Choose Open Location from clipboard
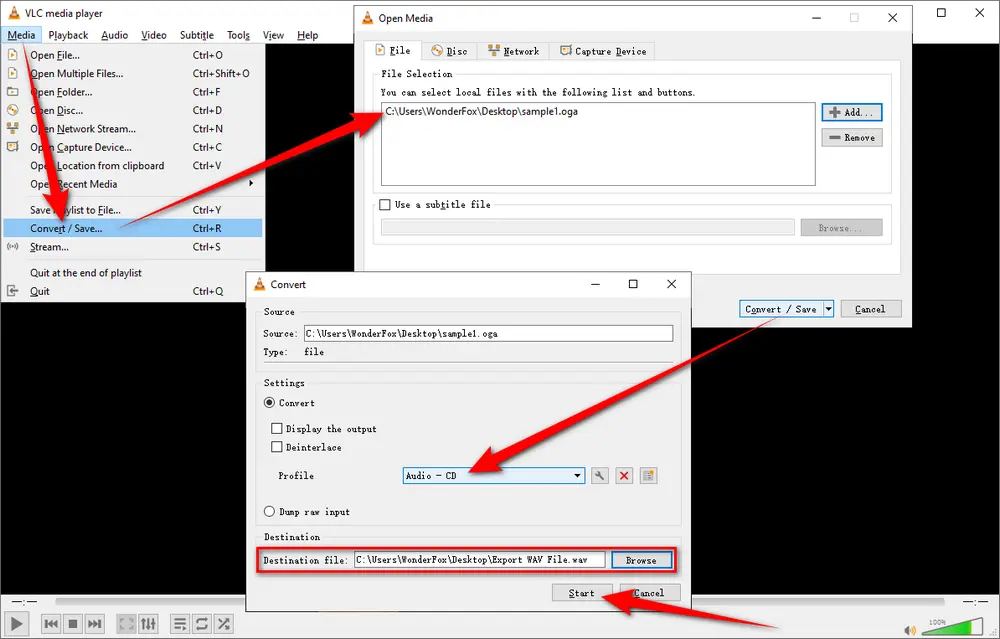Image resolution: width=1000 pixels, height=639 pixels. pos(133,166)
